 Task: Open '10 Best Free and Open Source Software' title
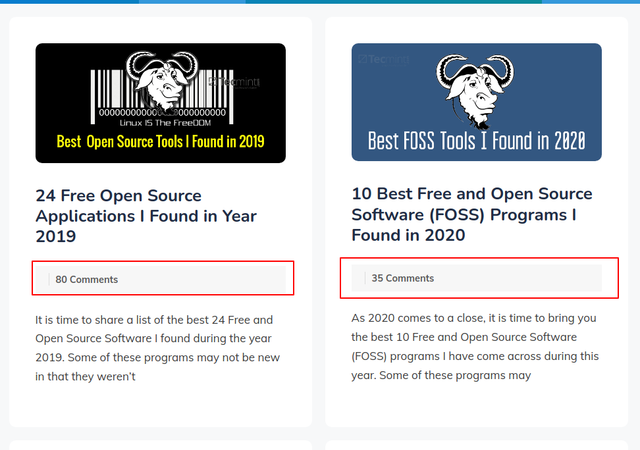pyautogui.click(x=472, y=214)
